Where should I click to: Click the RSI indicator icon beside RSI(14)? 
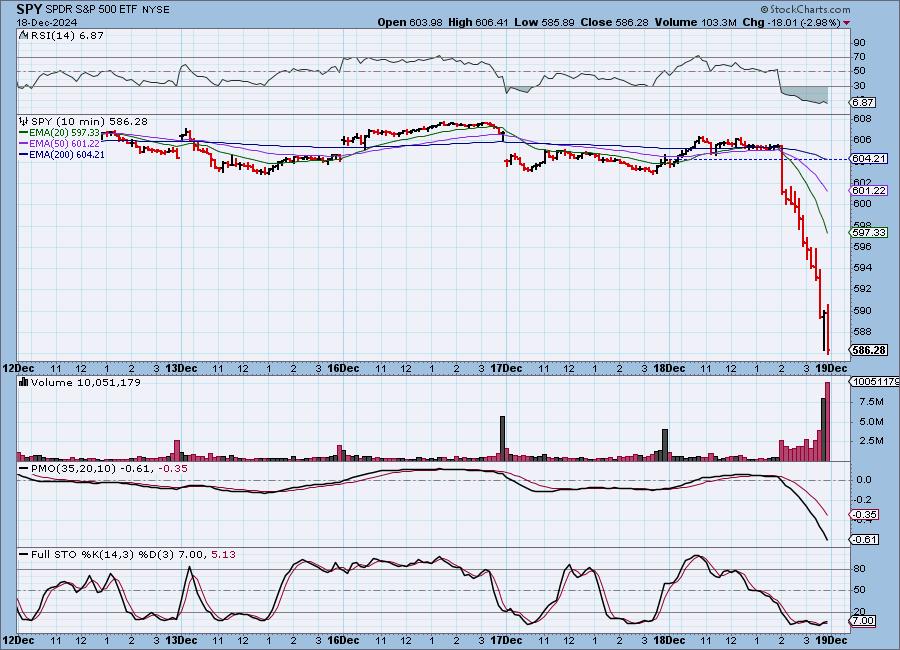coord(24,35)
